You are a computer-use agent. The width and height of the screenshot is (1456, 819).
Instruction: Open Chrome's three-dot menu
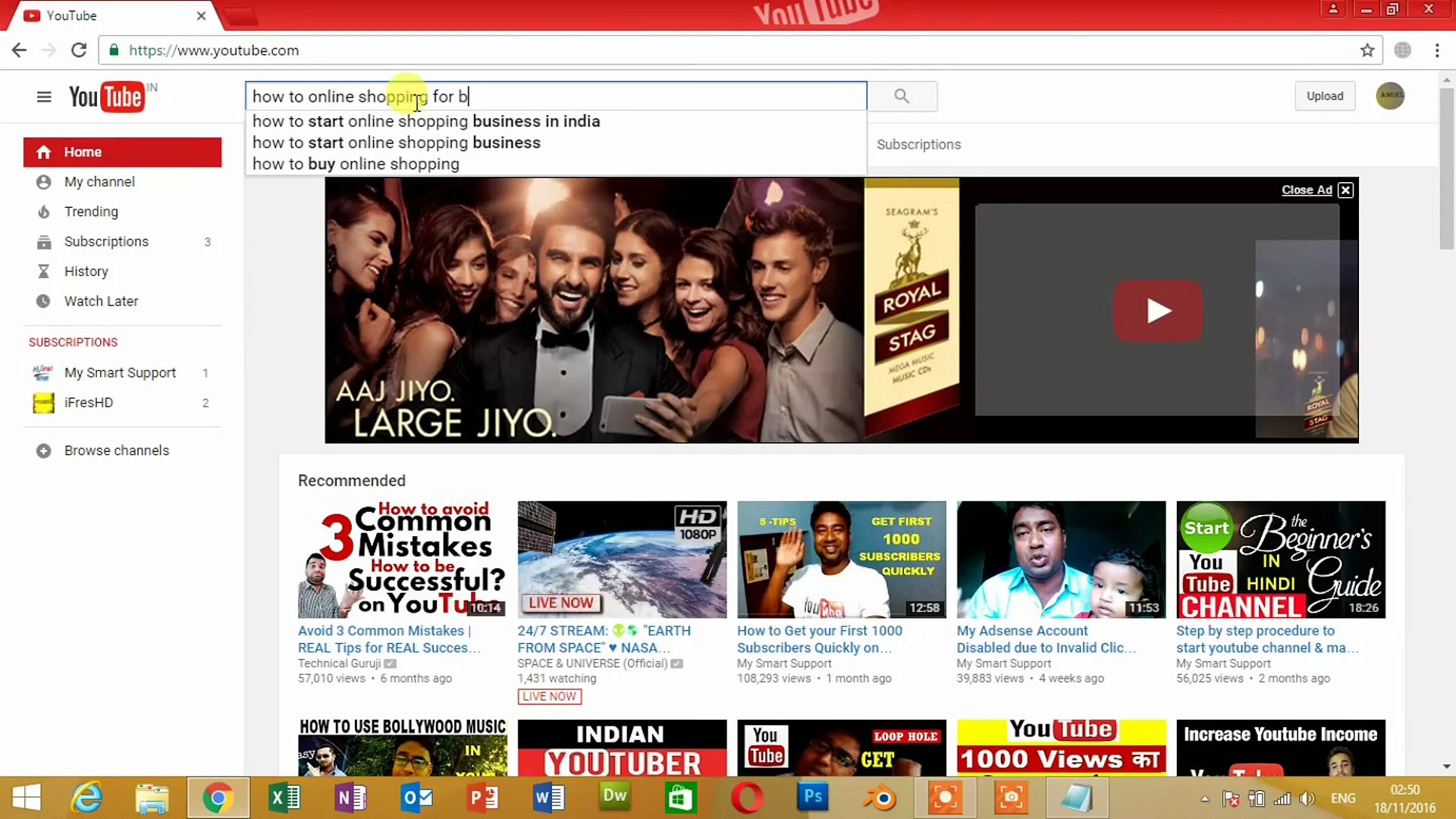[x=1437, y=50]
